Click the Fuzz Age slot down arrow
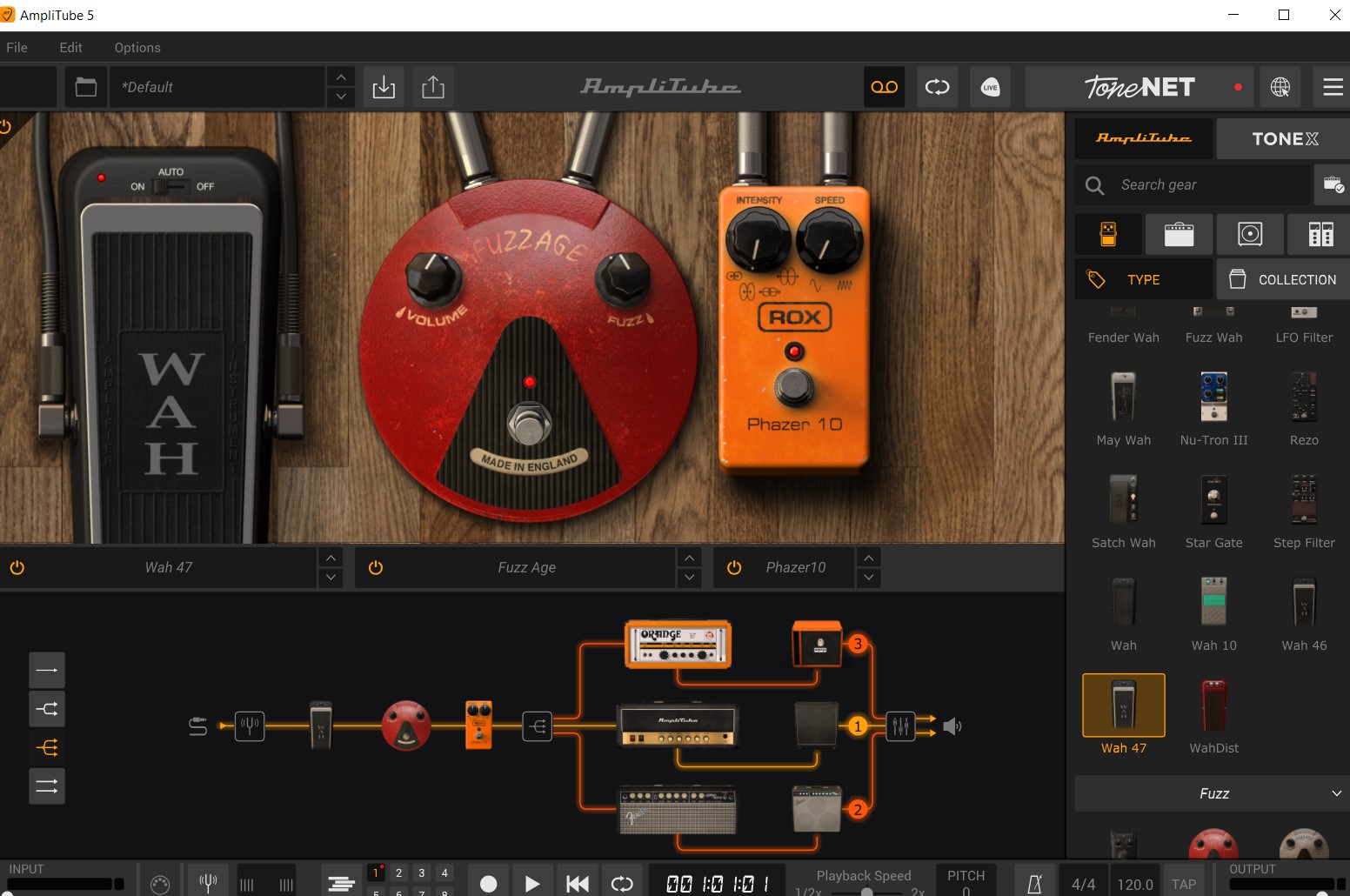Image resolution: width=1350 pixels, height=896 pixels. pos(689,577)
